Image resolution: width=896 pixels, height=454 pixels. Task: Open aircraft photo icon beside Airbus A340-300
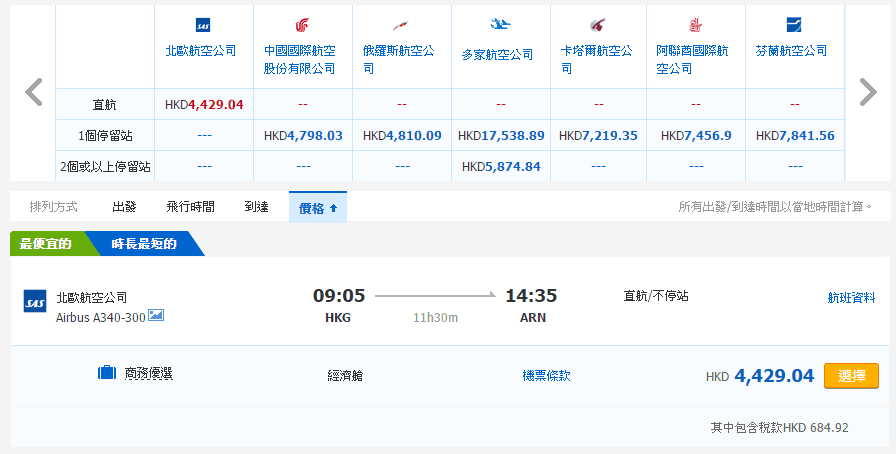click(x=156, y=316)
